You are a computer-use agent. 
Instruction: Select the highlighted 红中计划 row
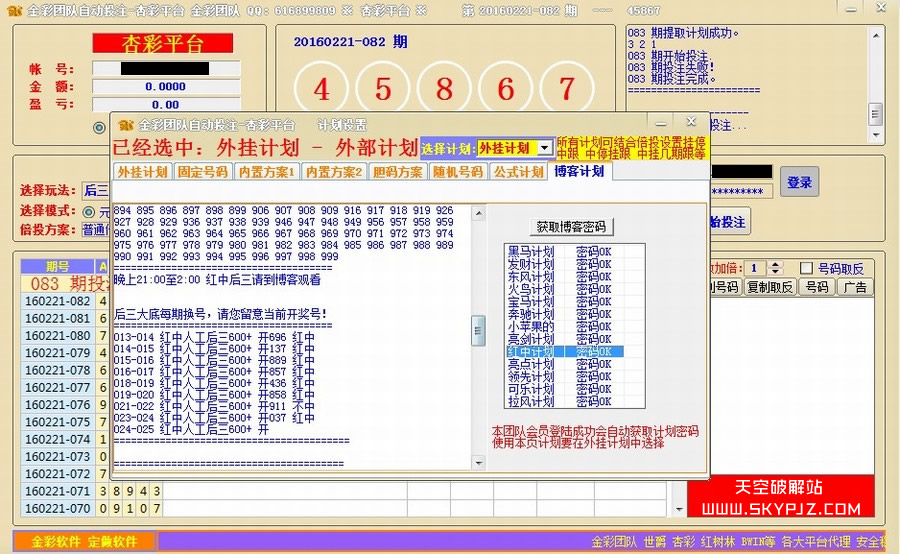point(565,351)
